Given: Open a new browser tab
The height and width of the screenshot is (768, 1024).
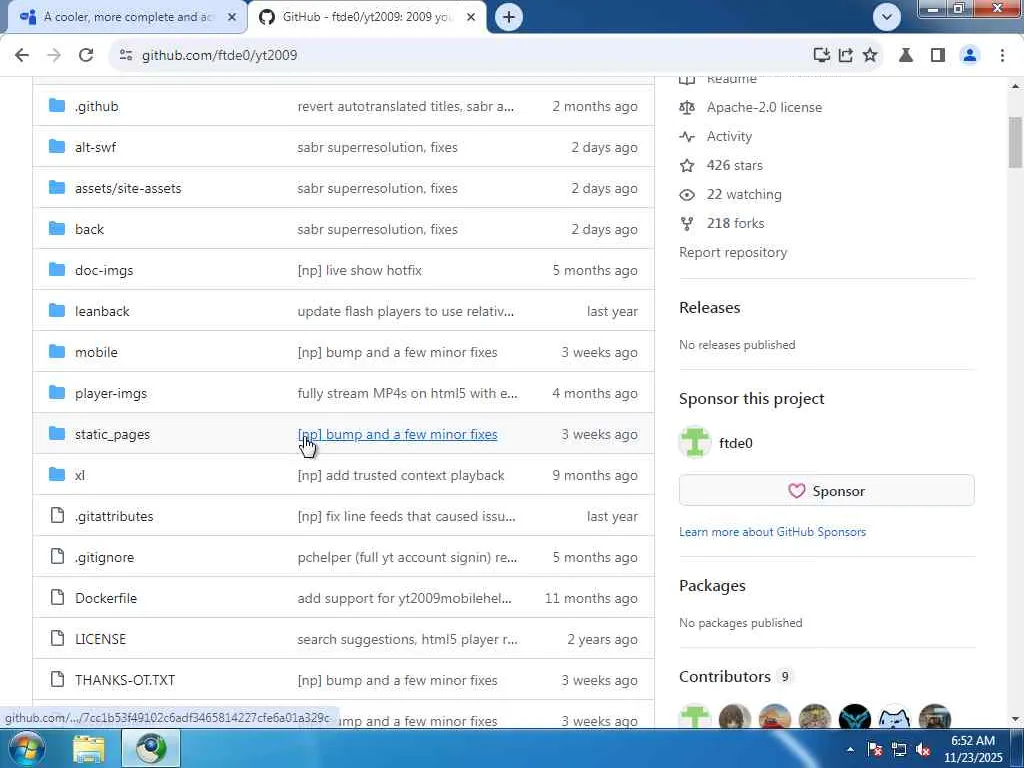Looking at the screenshot, I should pyautogui.click(x=509, y=17).
